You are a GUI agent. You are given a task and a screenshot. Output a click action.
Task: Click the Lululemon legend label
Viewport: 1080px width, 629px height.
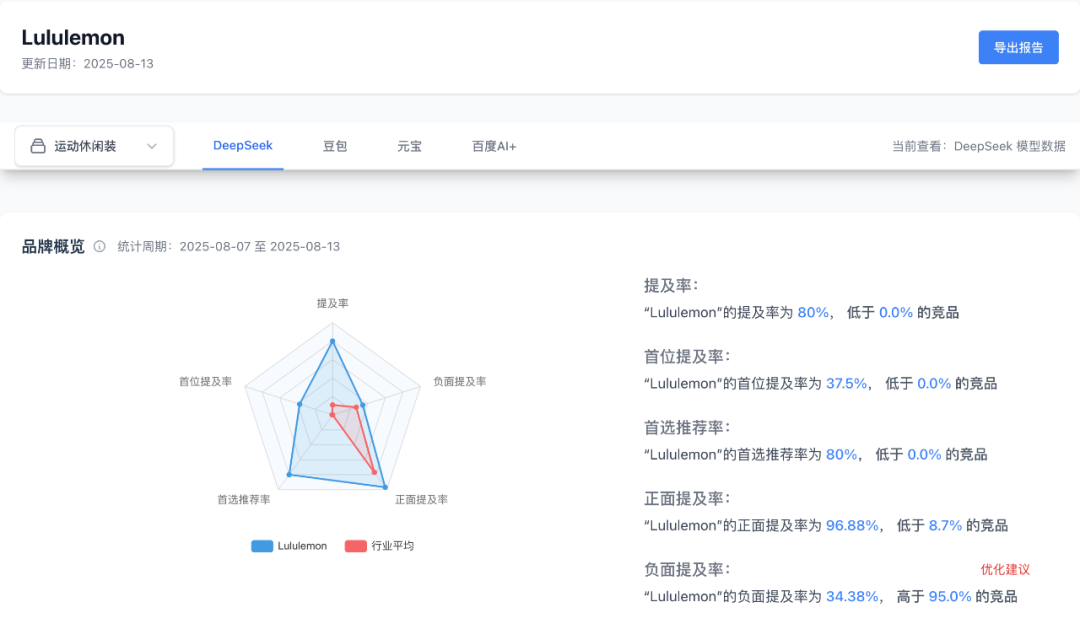[x=302, y=546]
